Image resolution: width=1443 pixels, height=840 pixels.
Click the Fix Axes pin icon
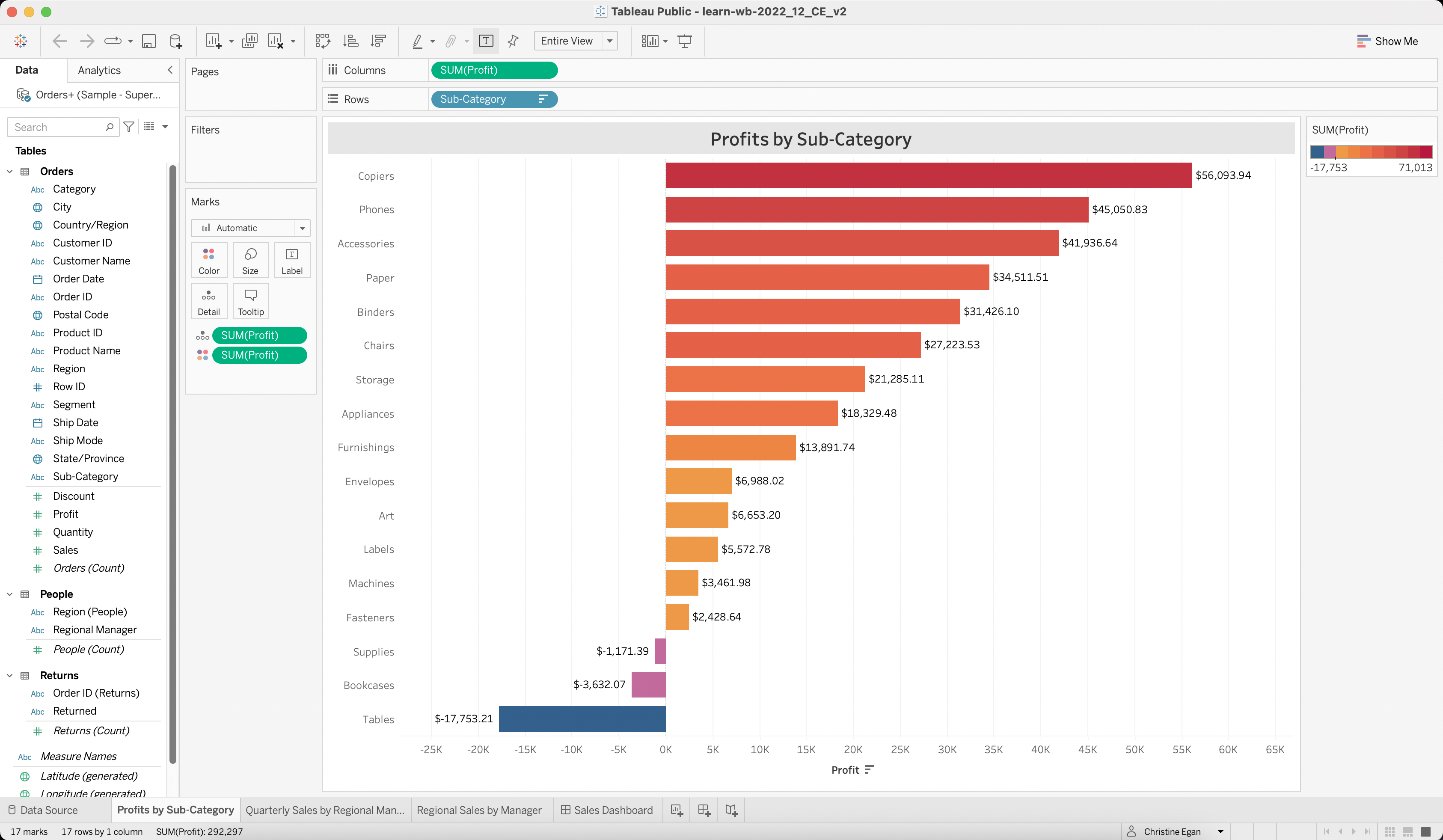click(x=513, y=41)
